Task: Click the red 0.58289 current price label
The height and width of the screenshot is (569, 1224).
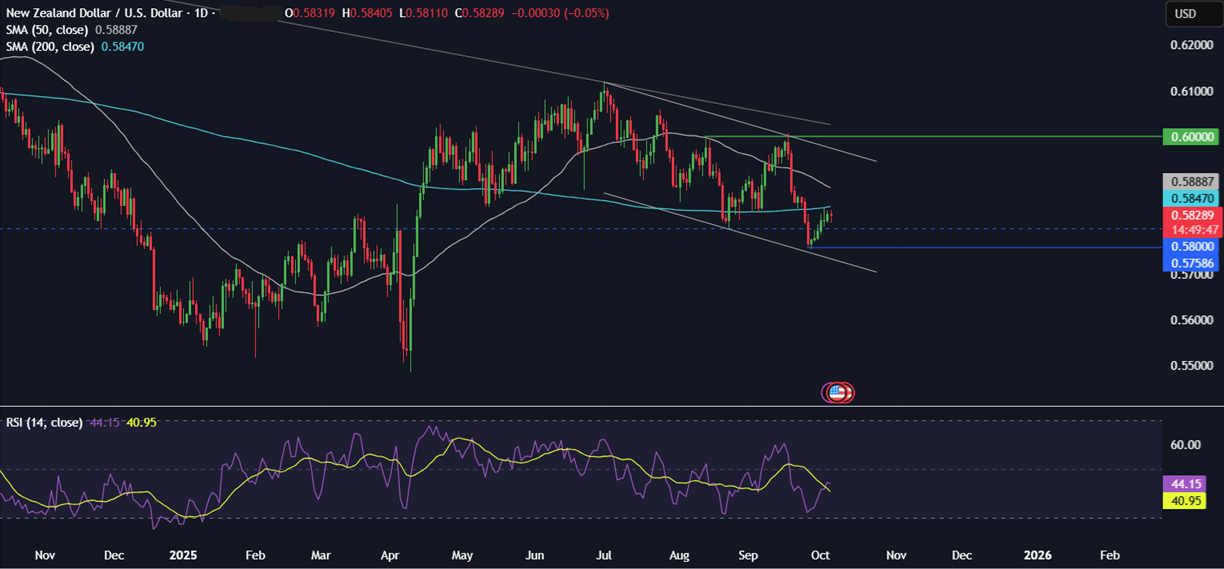Action: (1191, 215)
